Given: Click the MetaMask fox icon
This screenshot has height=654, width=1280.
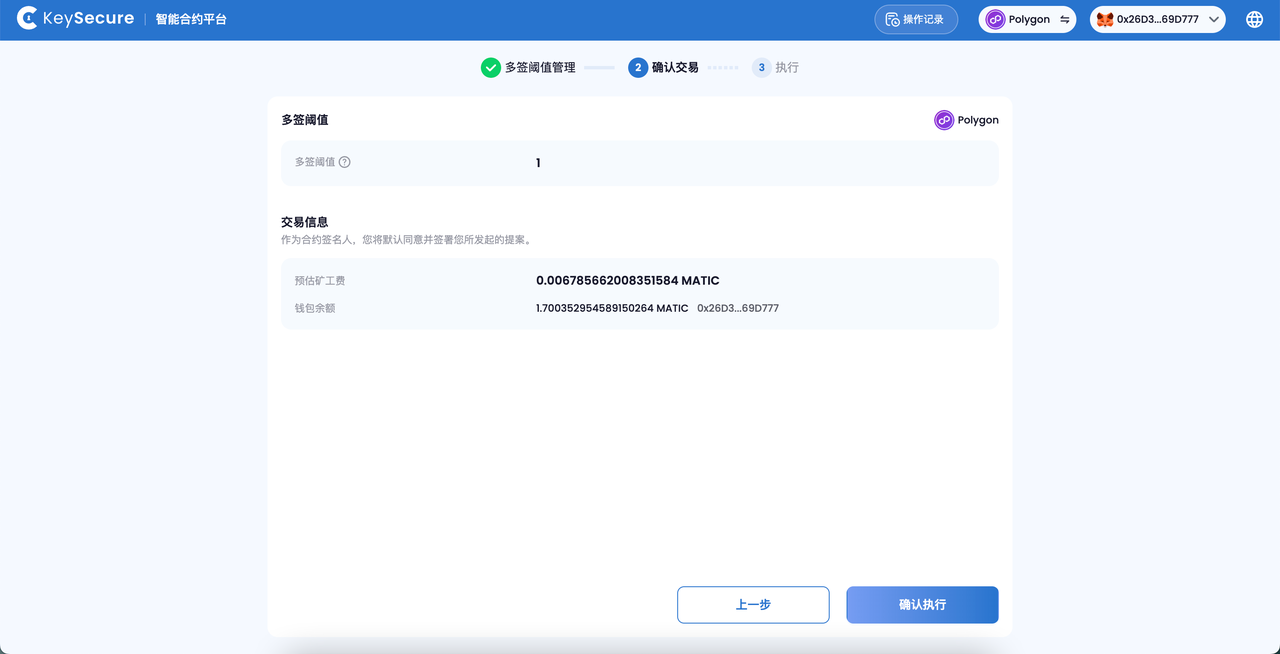Looking at the screenshot, I should [x=1104, y=19].
